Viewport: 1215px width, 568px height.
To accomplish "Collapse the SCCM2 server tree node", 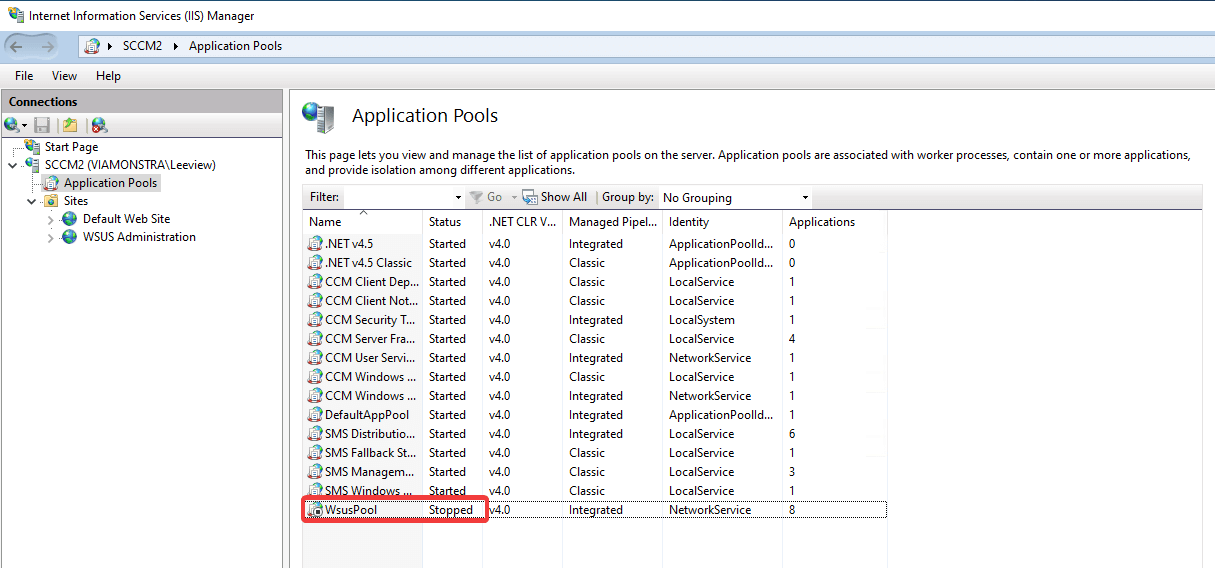I will [x=13, y=165].
